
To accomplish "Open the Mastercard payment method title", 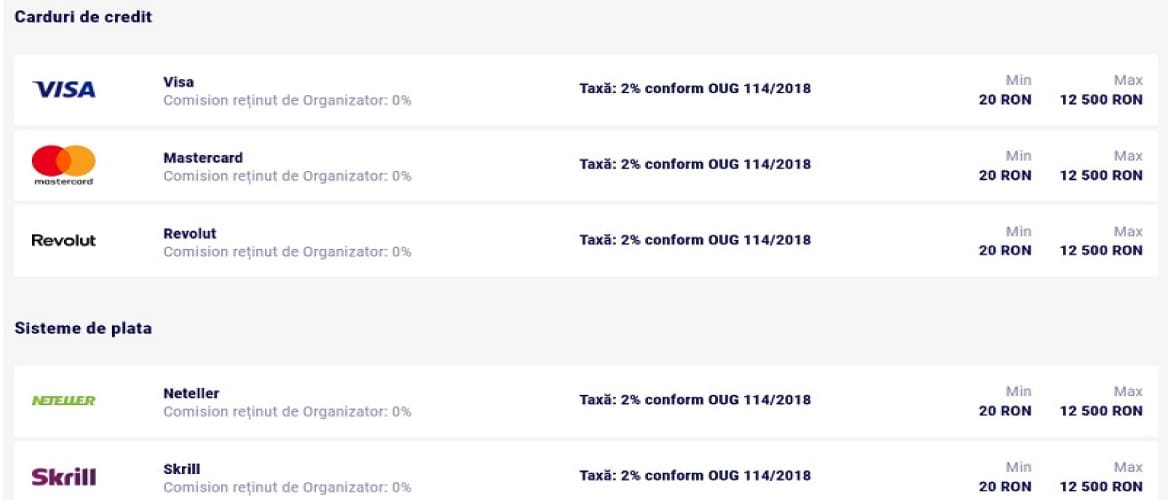I will [203, 157].
